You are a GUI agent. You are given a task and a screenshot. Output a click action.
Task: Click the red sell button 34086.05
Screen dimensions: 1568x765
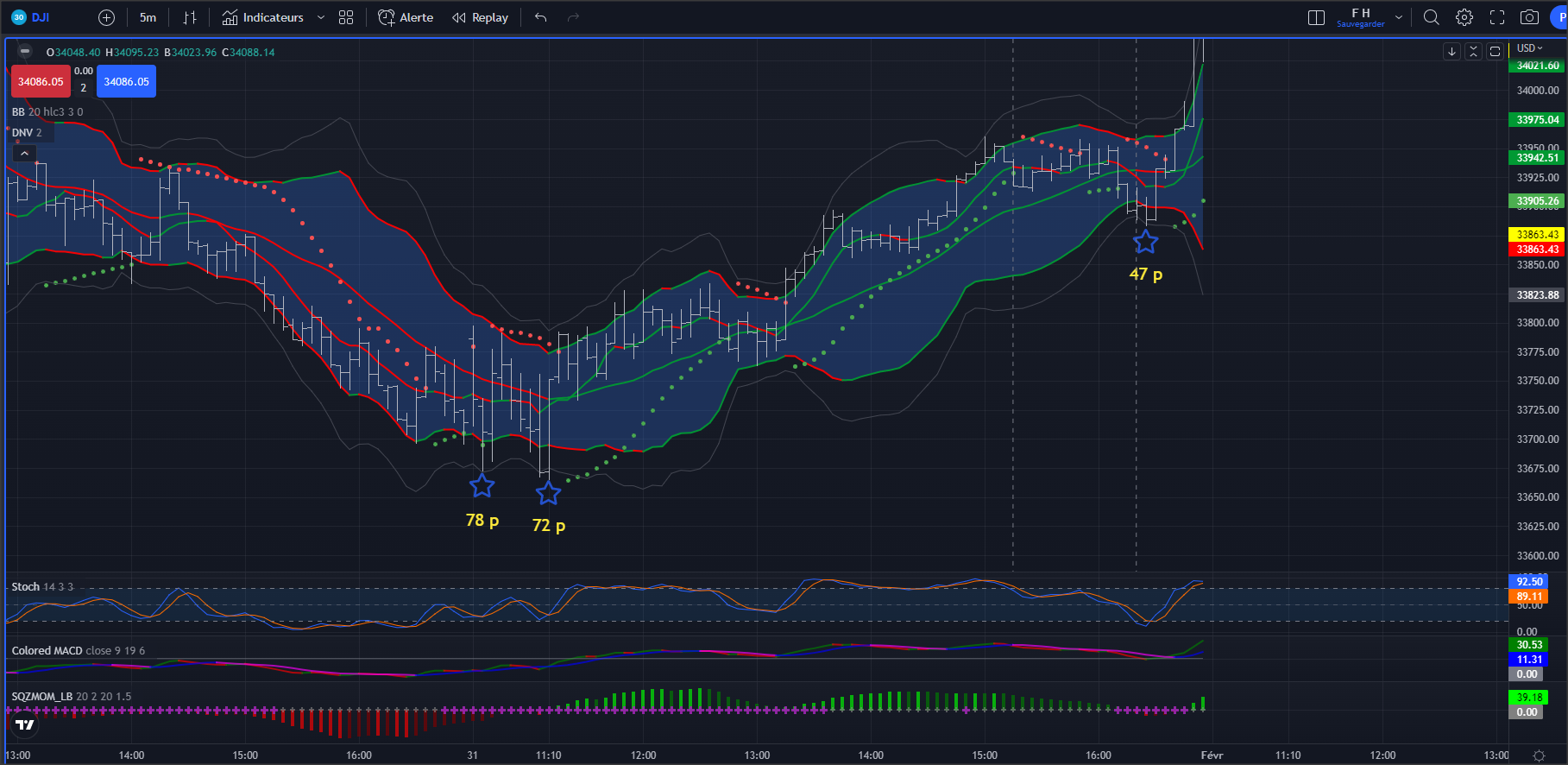41,82
